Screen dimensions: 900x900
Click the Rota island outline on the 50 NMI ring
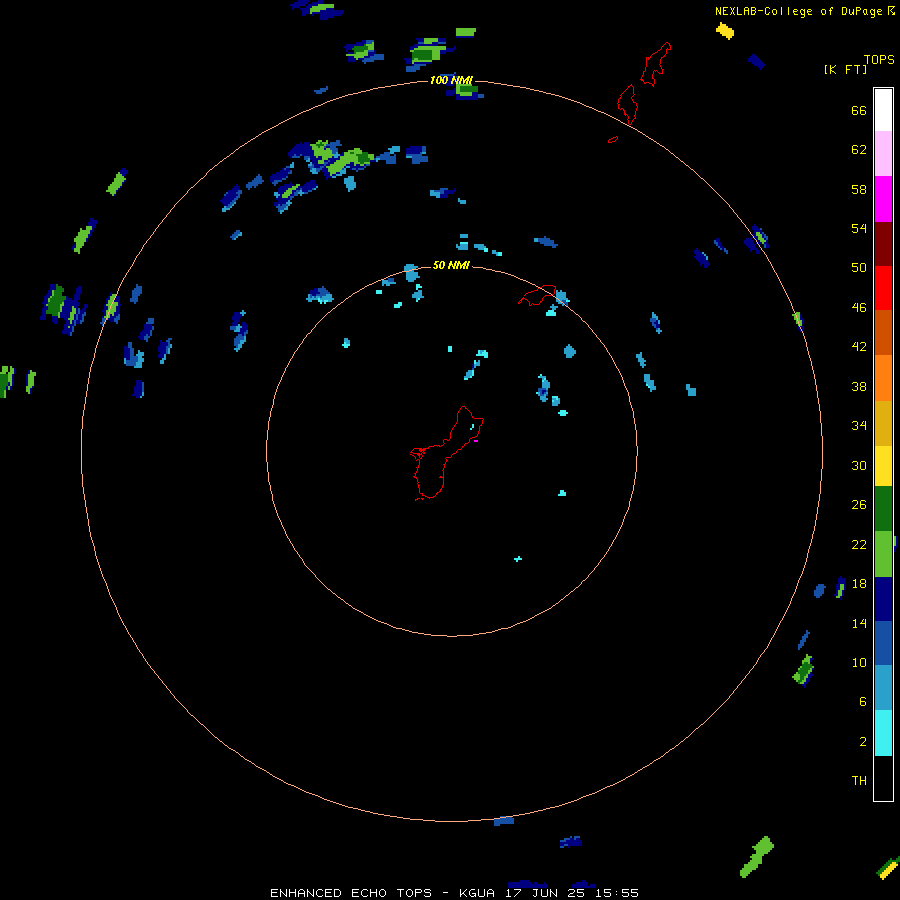point(537,295)
